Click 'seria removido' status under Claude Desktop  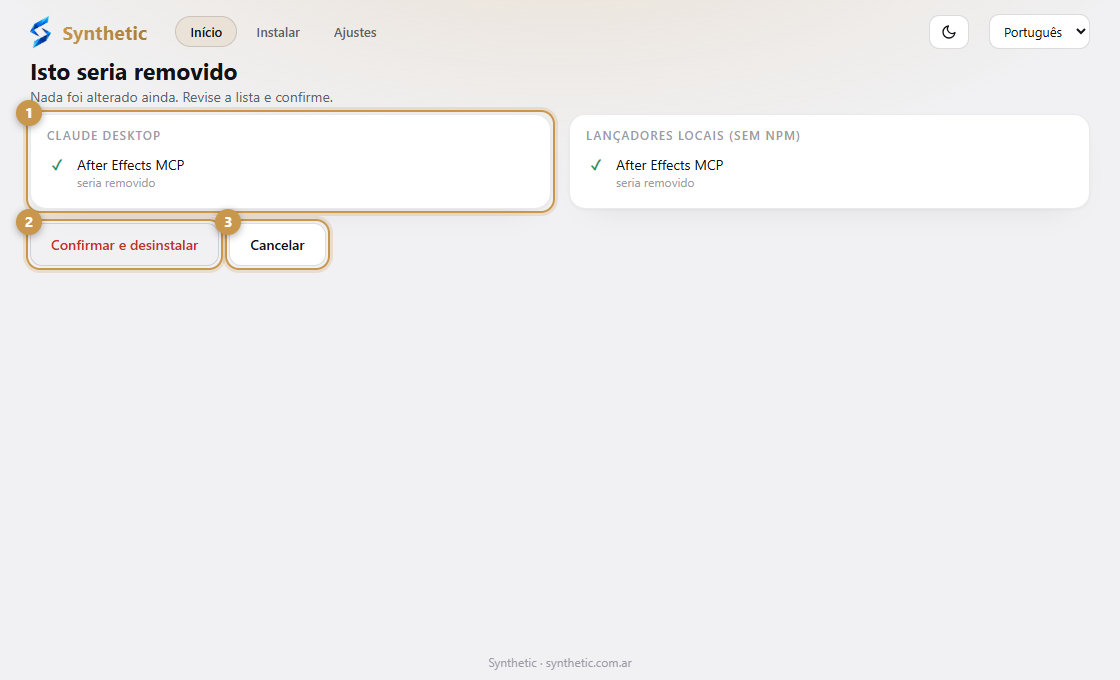pyautogui.click(x=116, y=183)
